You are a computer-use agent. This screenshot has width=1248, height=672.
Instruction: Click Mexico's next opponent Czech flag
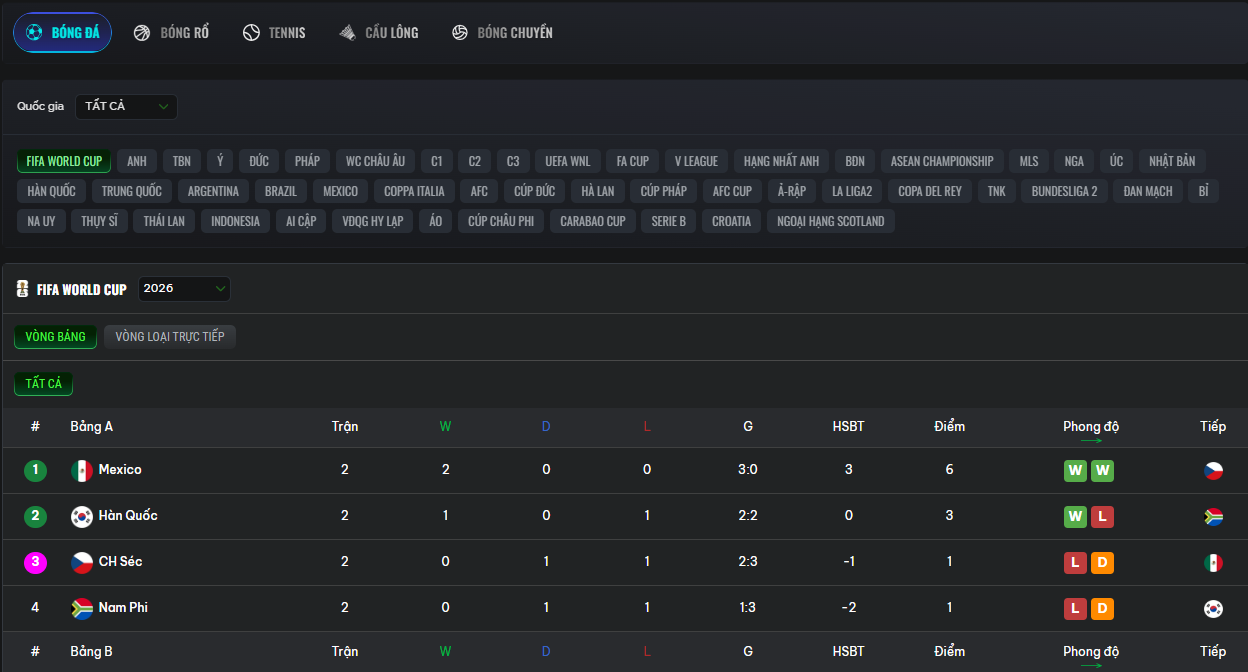click(x=1213, y=471)
